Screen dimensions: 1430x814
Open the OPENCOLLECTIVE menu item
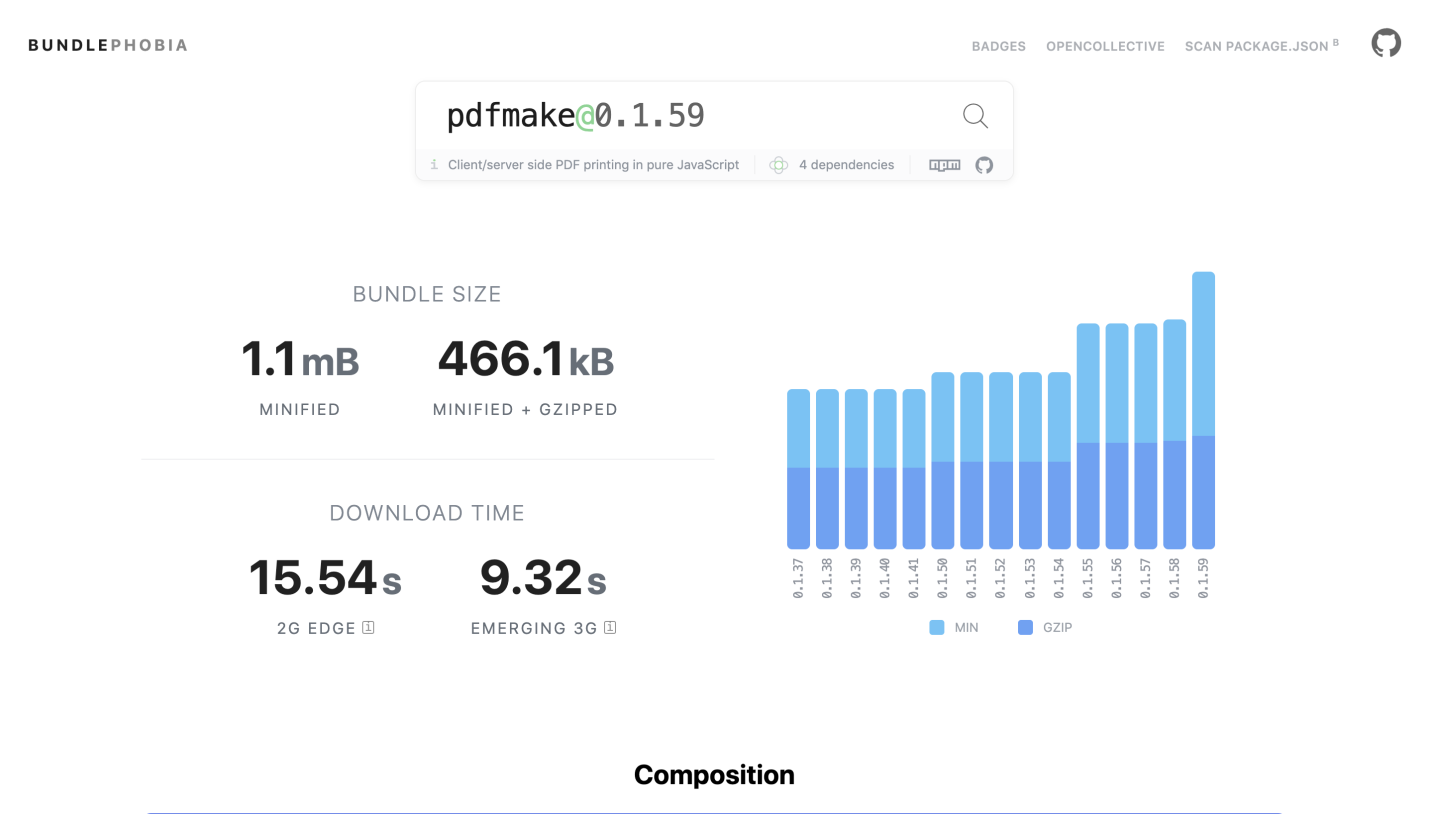(1105, 46)
